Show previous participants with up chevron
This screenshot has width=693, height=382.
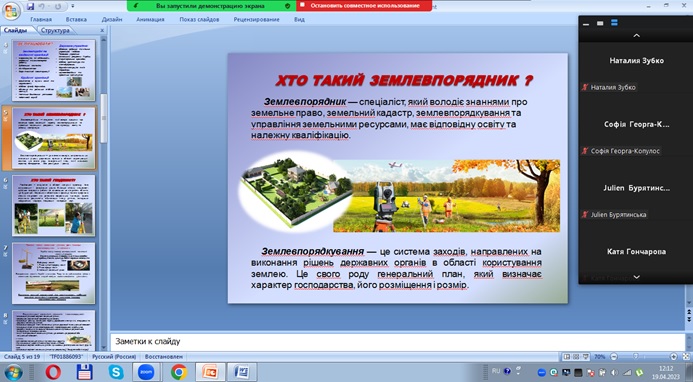pos(636,35)
